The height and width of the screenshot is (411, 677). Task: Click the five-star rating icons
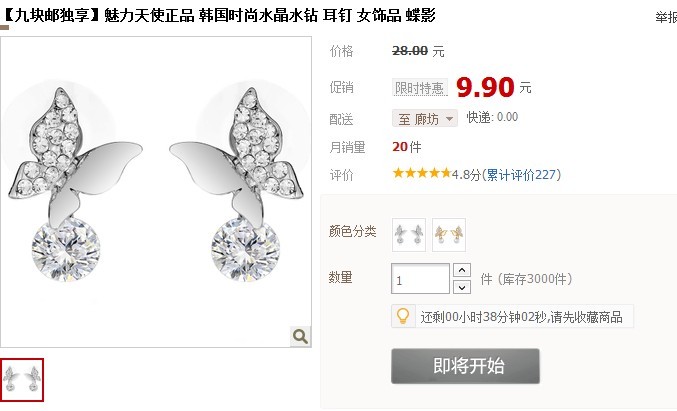(x=422, y=174)
